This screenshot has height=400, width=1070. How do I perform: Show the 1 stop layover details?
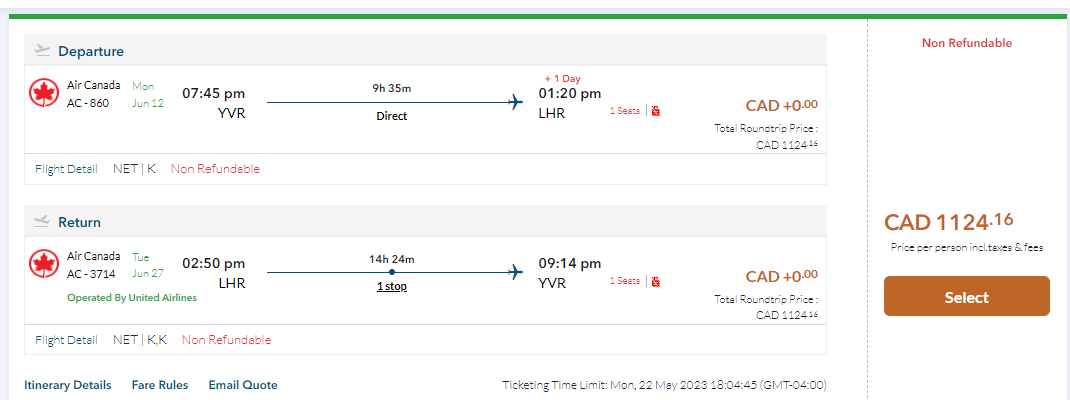point(392,287)
